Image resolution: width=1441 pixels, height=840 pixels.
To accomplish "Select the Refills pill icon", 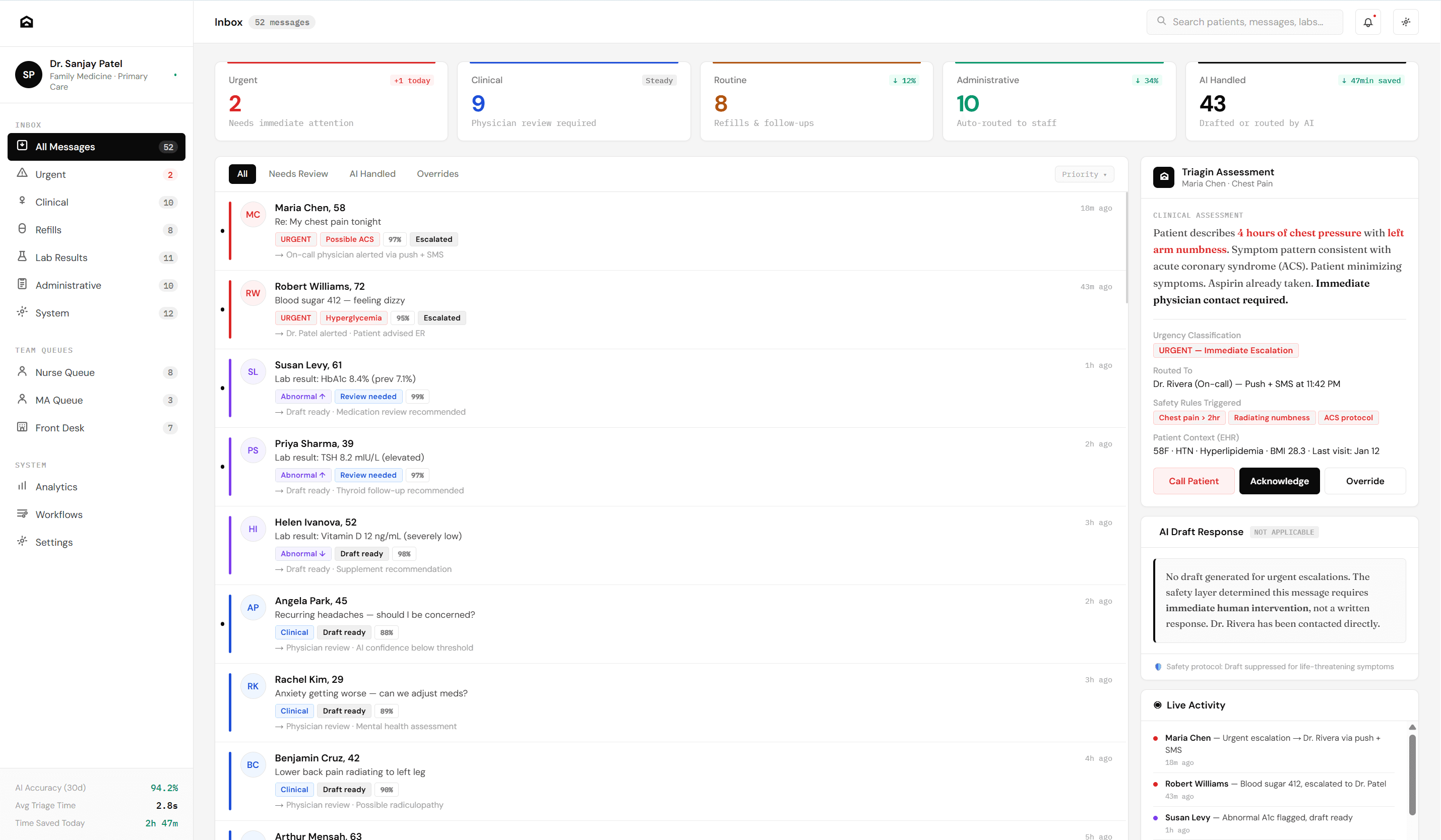I will tap(22, 229).
